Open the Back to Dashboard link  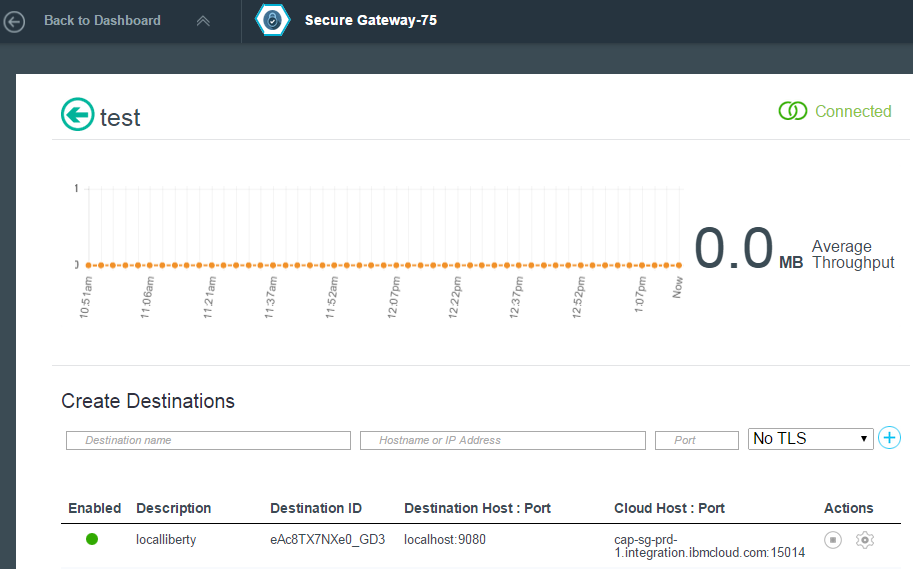[102, 20]
